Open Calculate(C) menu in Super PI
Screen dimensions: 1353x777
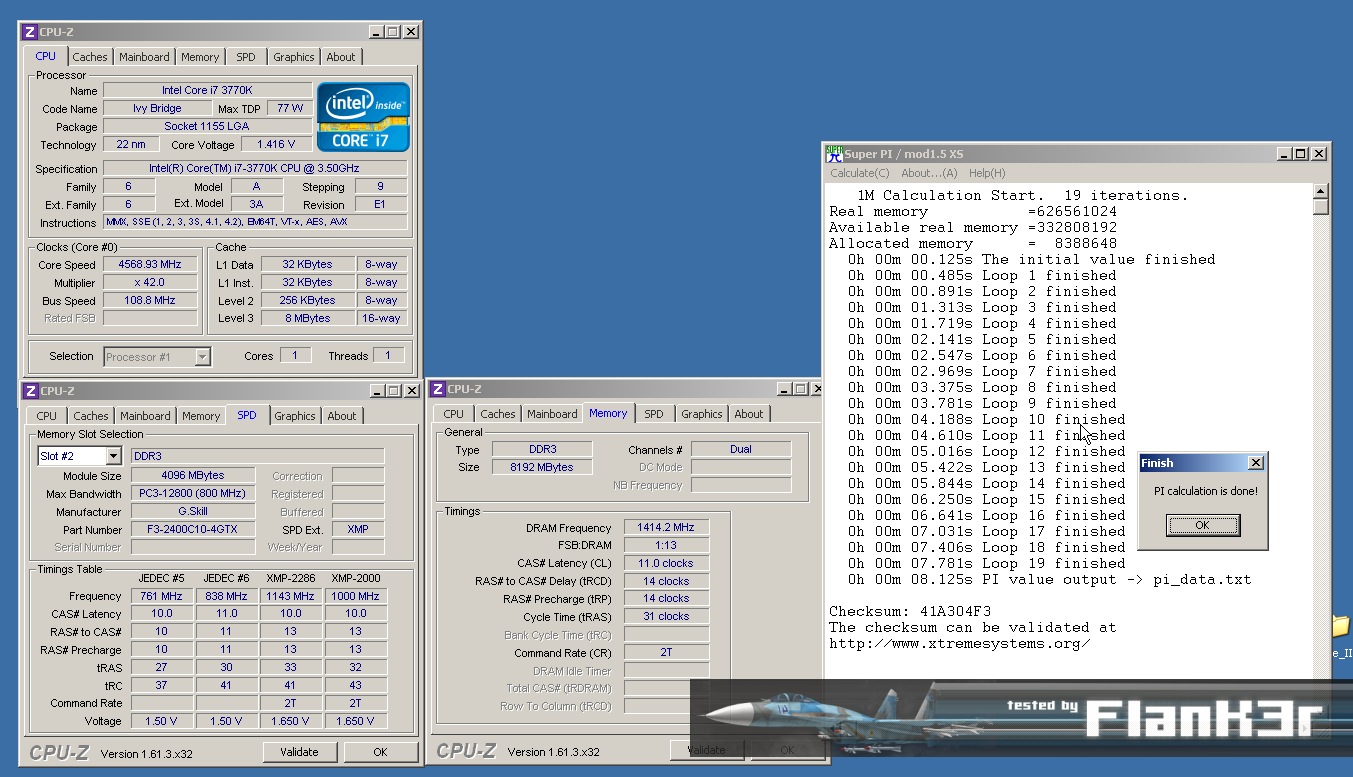click(860, 173)
